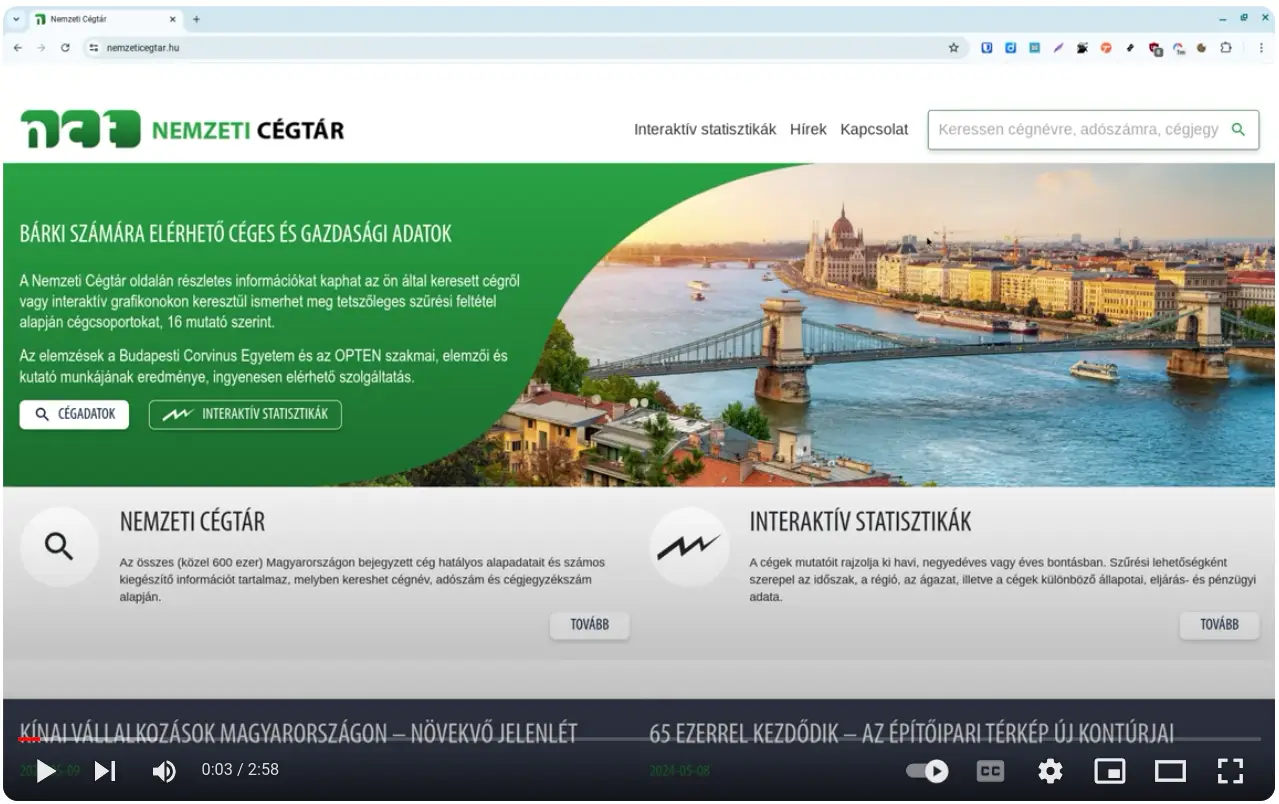Image resolution: width=1279 pixels, height=804 pixels.
Task: Click TOVÁBB under the Nemzeti Cégtár section
Action: click(589, 625)
